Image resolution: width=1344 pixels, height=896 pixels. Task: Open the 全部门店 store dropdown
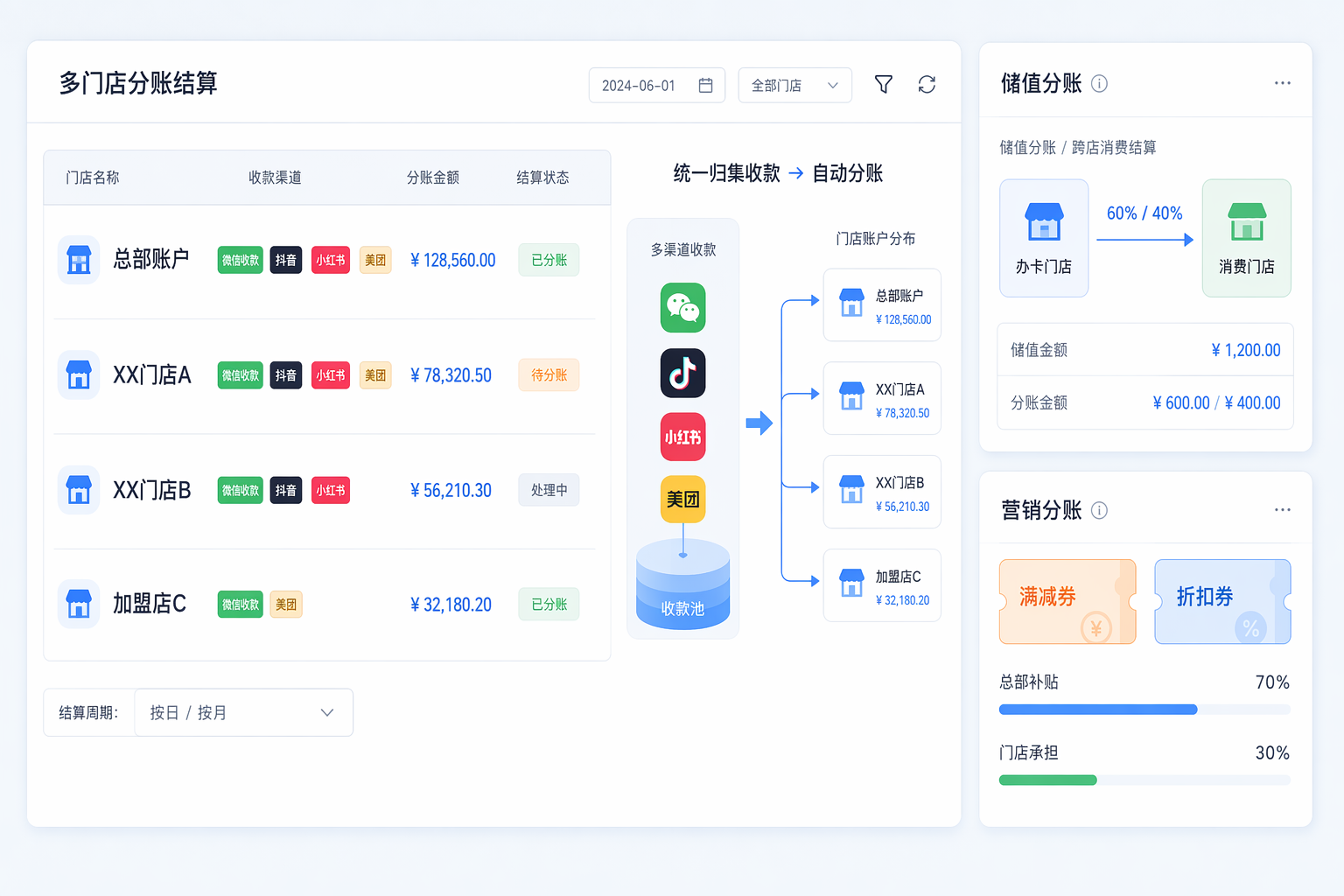[x=794, y=85]
